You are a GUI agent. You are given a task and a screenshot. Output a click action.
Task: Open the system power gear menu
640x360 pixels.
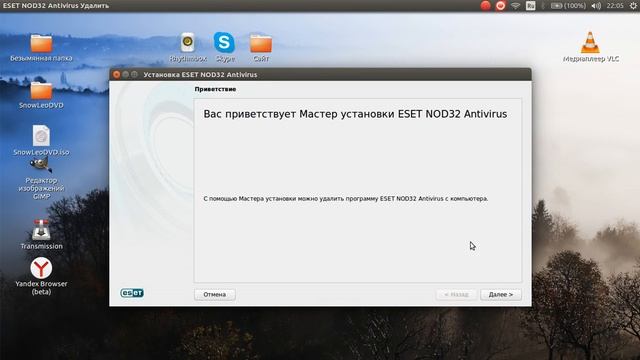[633, 6]
